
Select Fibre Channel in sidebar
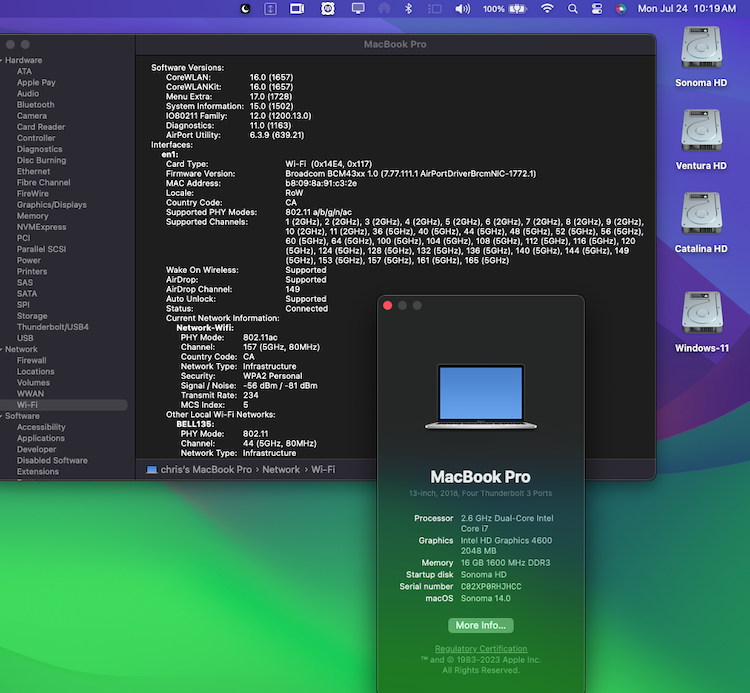[x=44, y=182]
